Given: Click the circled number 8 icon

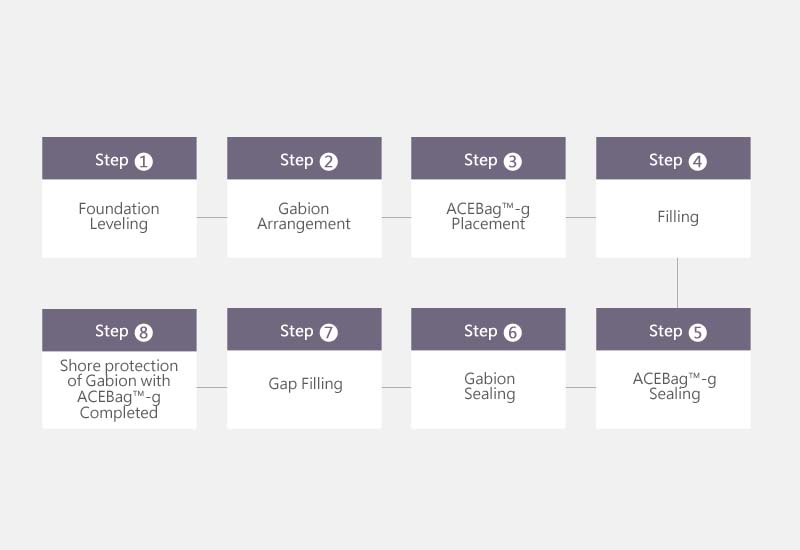Looking at the screenshot, I should click(143, 333).
